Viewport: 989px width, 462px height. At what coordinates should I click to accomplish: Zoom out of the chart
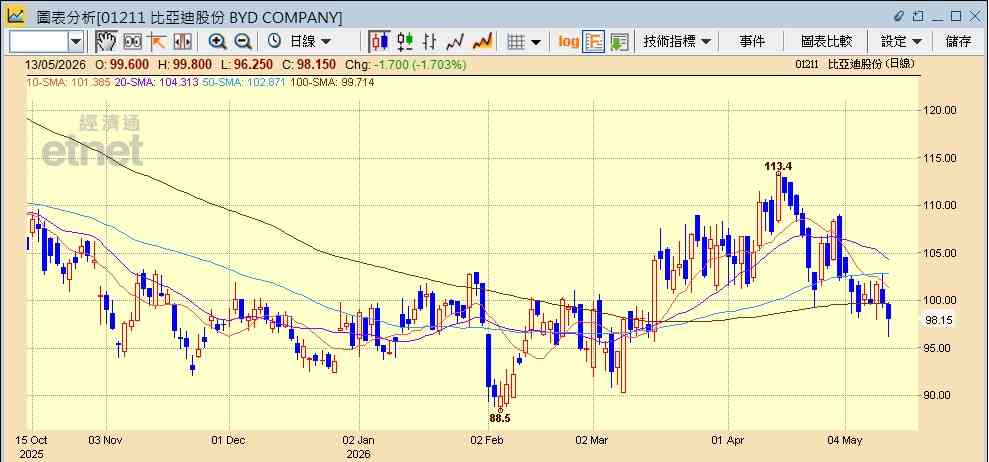243,42
